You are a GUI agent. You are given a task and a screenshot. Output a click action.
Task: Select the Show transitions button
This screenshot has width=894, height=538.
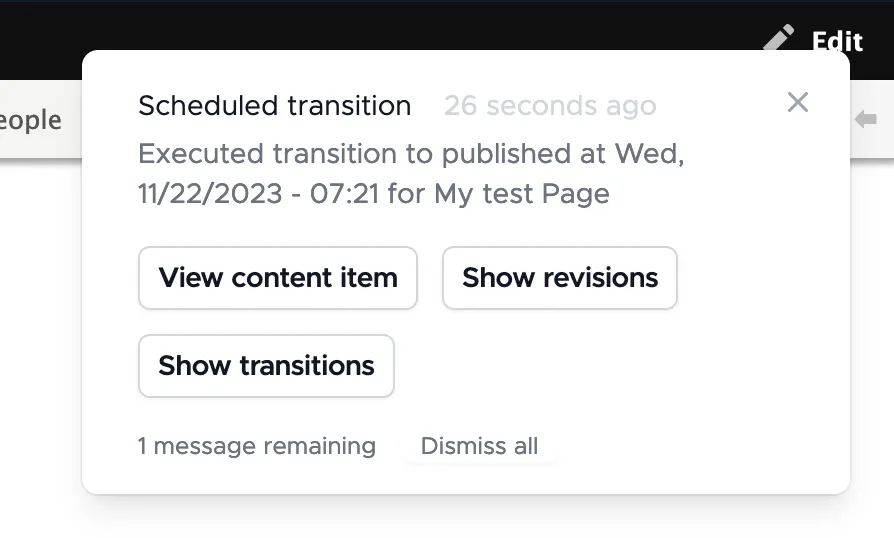click(x=266, y=366)
